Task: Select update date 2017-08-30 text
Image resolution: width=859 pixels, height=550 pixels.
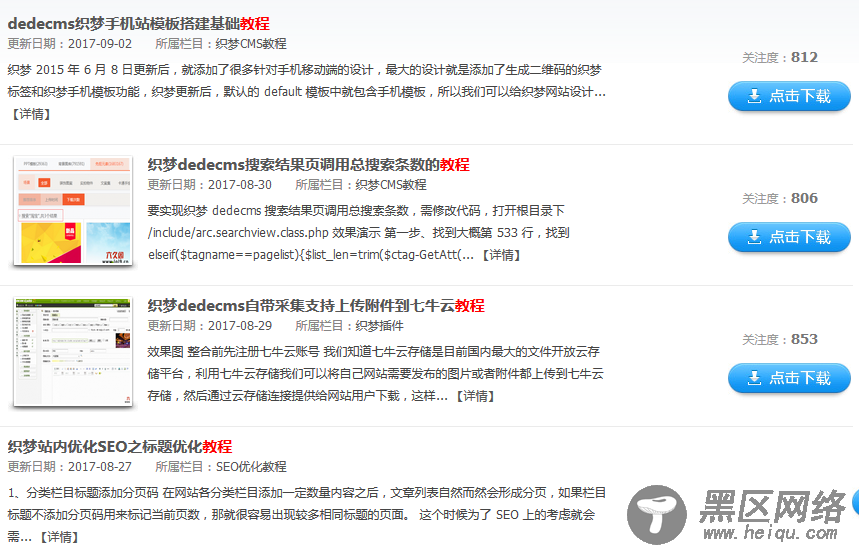Action: pos(240,185)
